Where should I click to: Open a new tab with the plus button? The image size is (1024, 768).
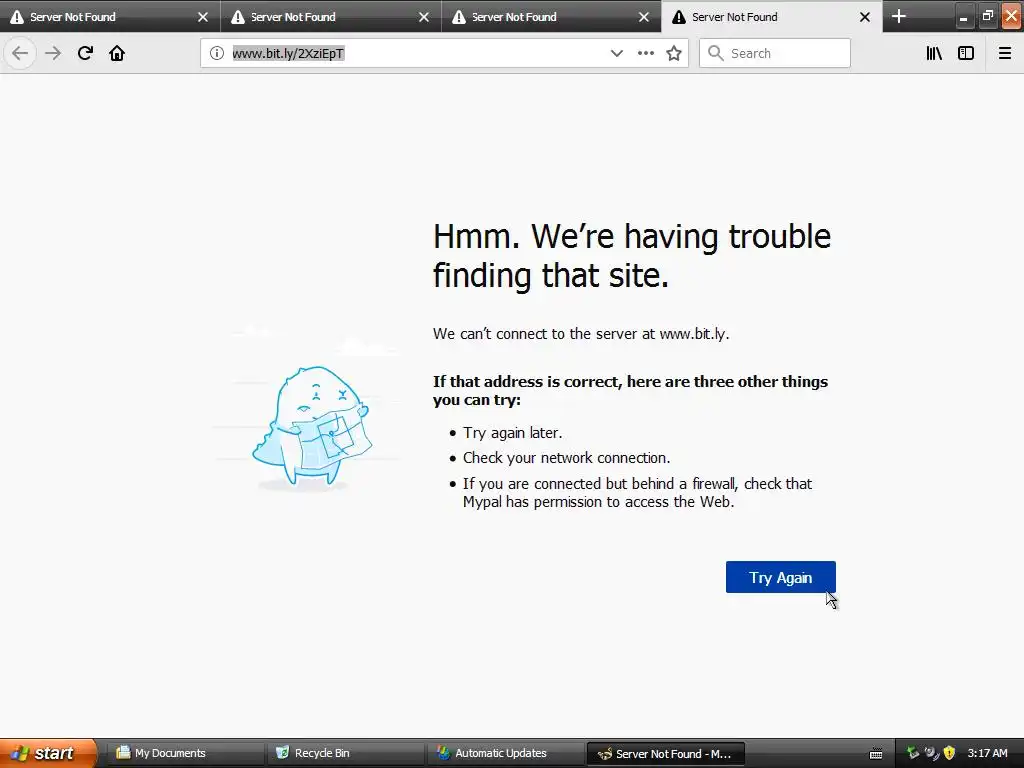(899, 16)
